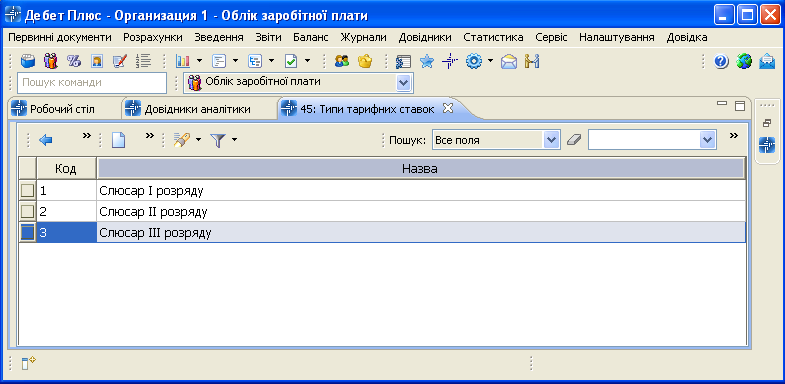
Task: Click the blue database cylinder toolbar icon
Action: pos(28,62)
